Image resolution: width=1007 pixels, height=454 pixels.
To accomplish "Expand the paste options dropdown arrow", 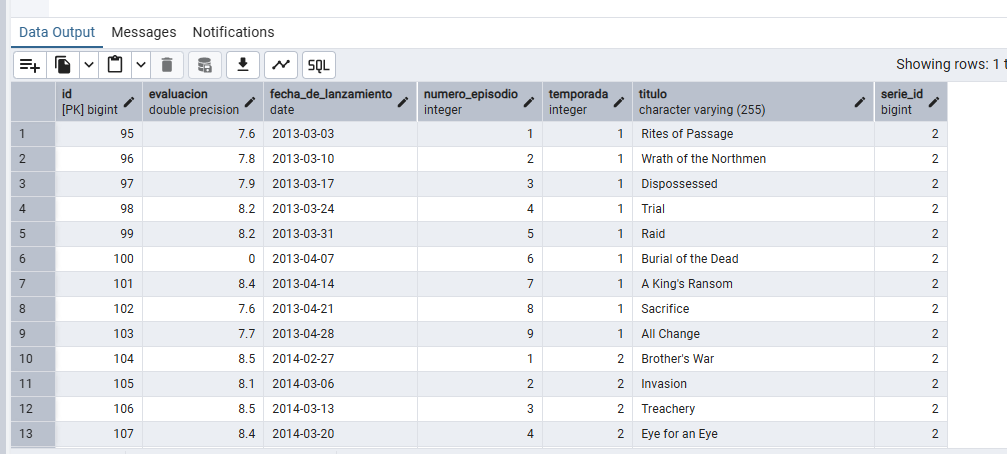I will [x=141, y=65].
